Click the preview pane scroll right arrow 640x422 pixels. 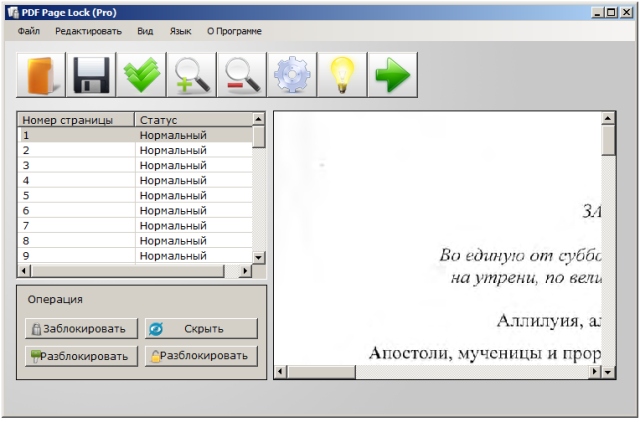click(x=595, y=372)
